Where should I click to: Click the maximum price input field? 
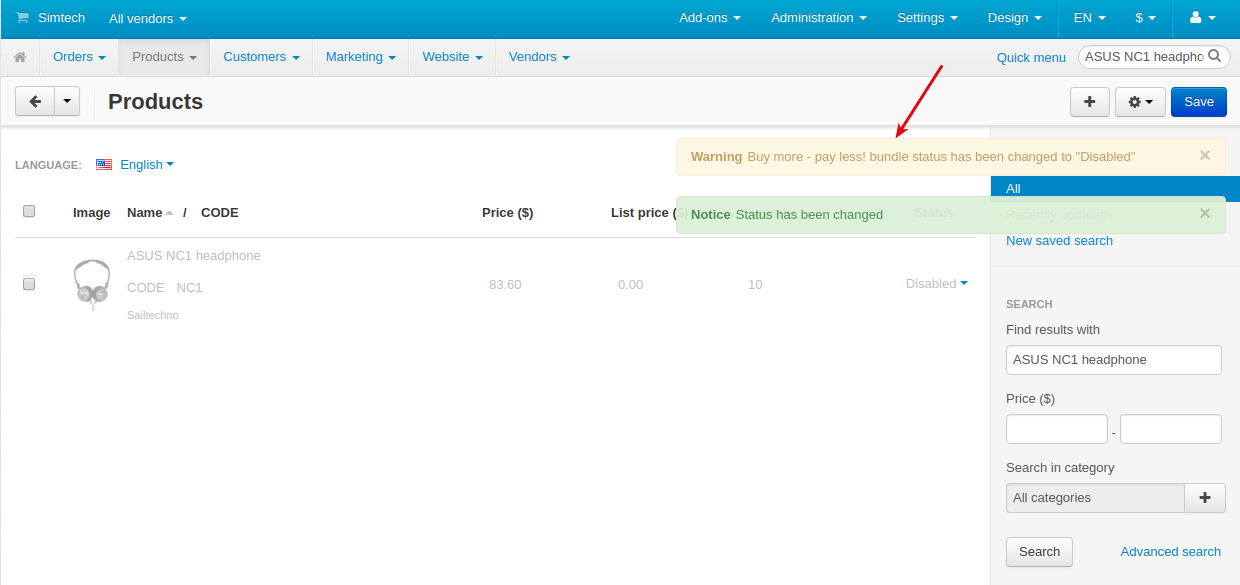pos(1171,429)
